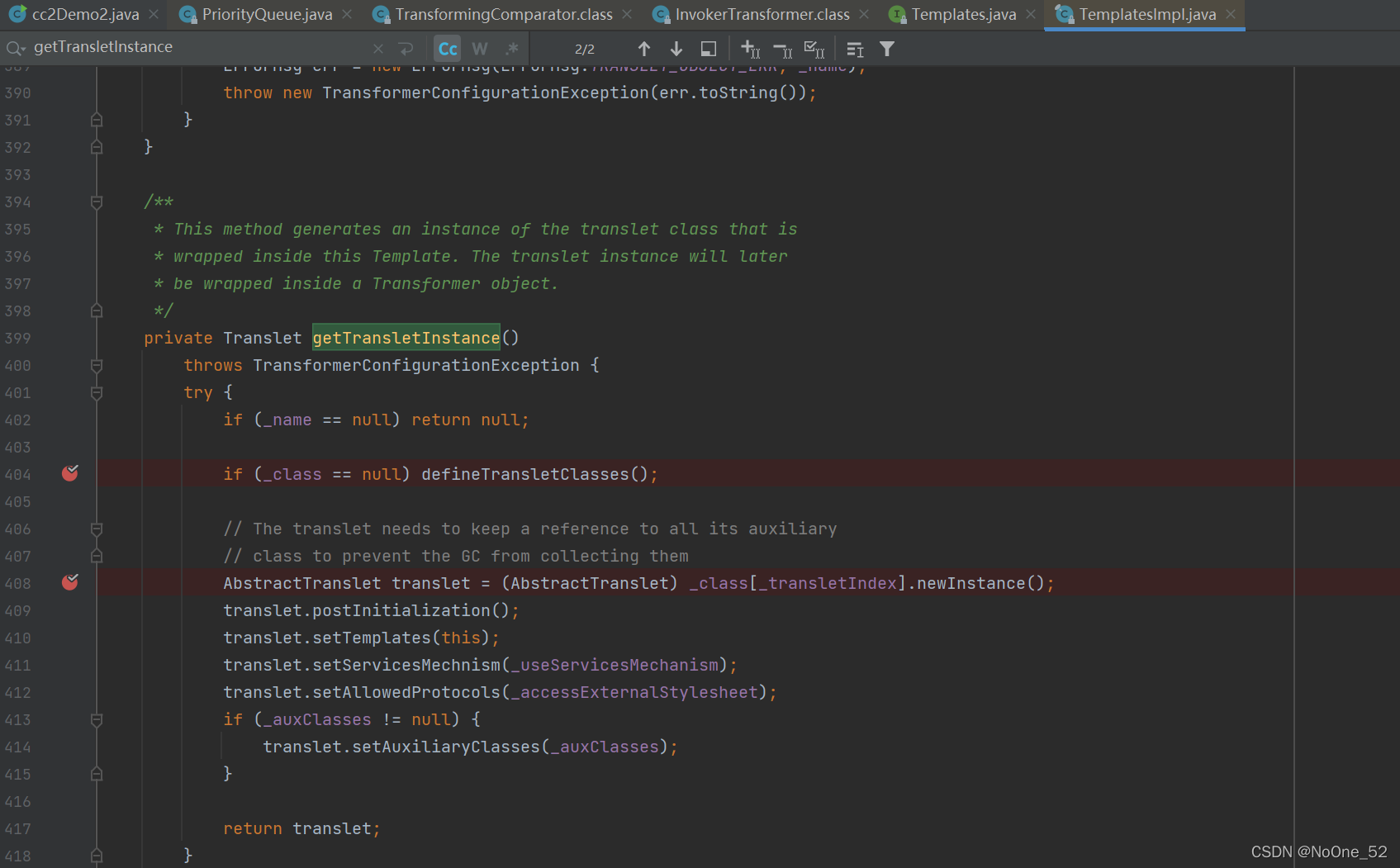Remove breakpoint on line 408
This screenshot has height=868, width=1400.
coord(70,582)
